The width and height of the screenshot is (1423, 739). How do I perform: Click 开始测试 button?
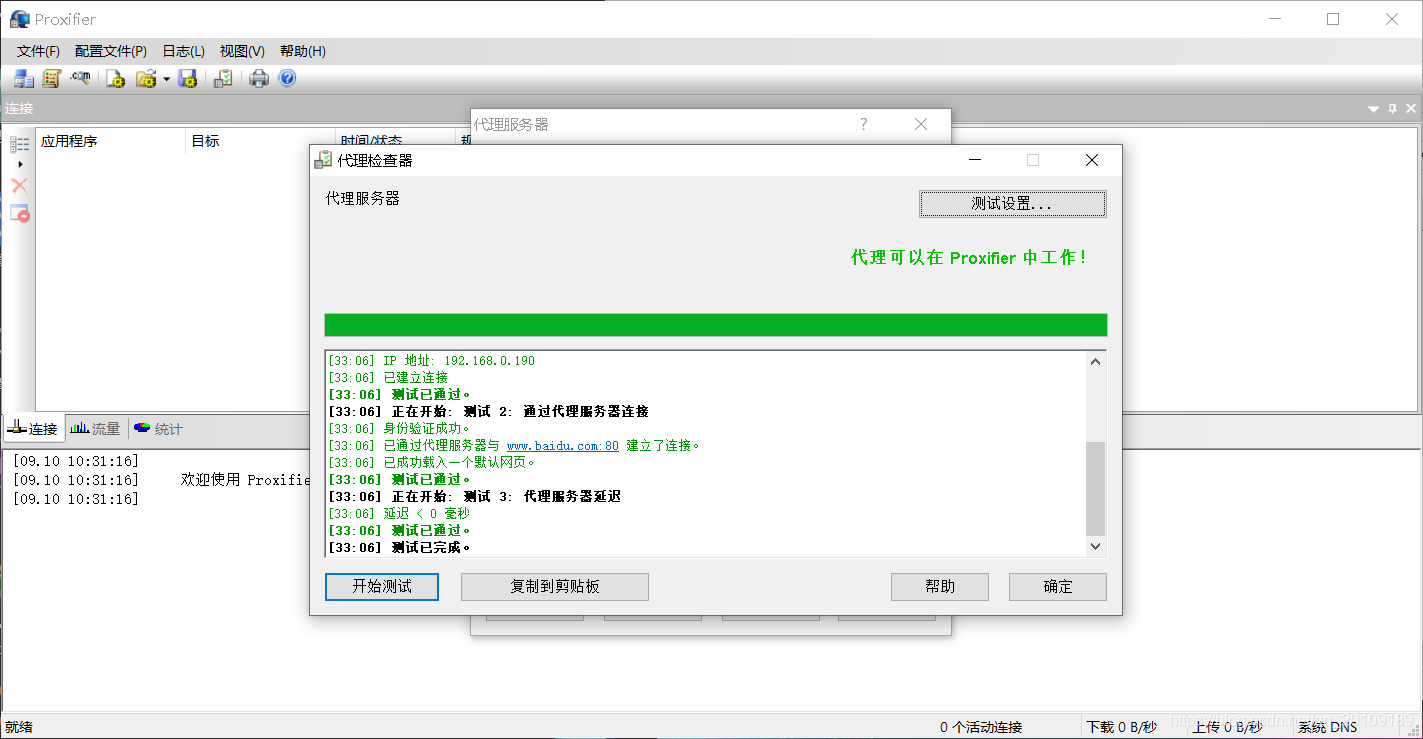click(x=382, y=587)
